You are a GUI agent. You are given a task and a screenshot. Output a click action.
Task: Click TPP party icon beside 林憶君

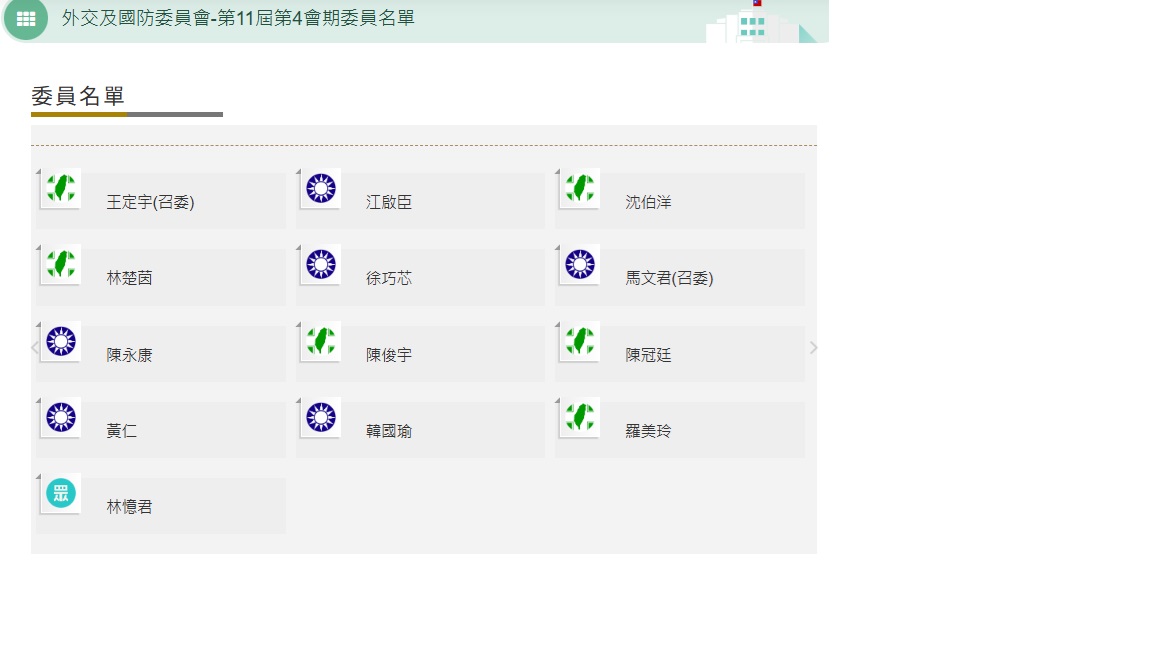coord(61,493)
